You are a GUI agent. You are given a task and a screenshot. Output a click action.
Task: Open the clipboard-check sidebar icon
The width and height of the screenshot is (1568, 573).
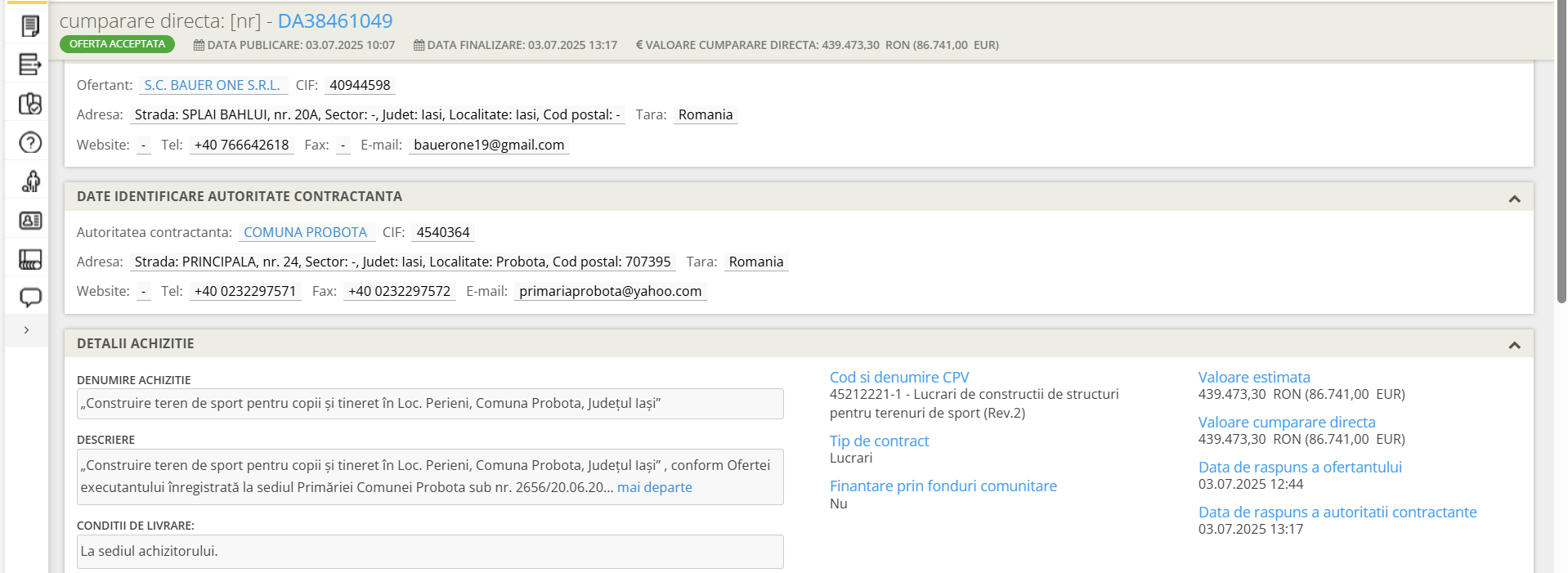tap(30, 104)
